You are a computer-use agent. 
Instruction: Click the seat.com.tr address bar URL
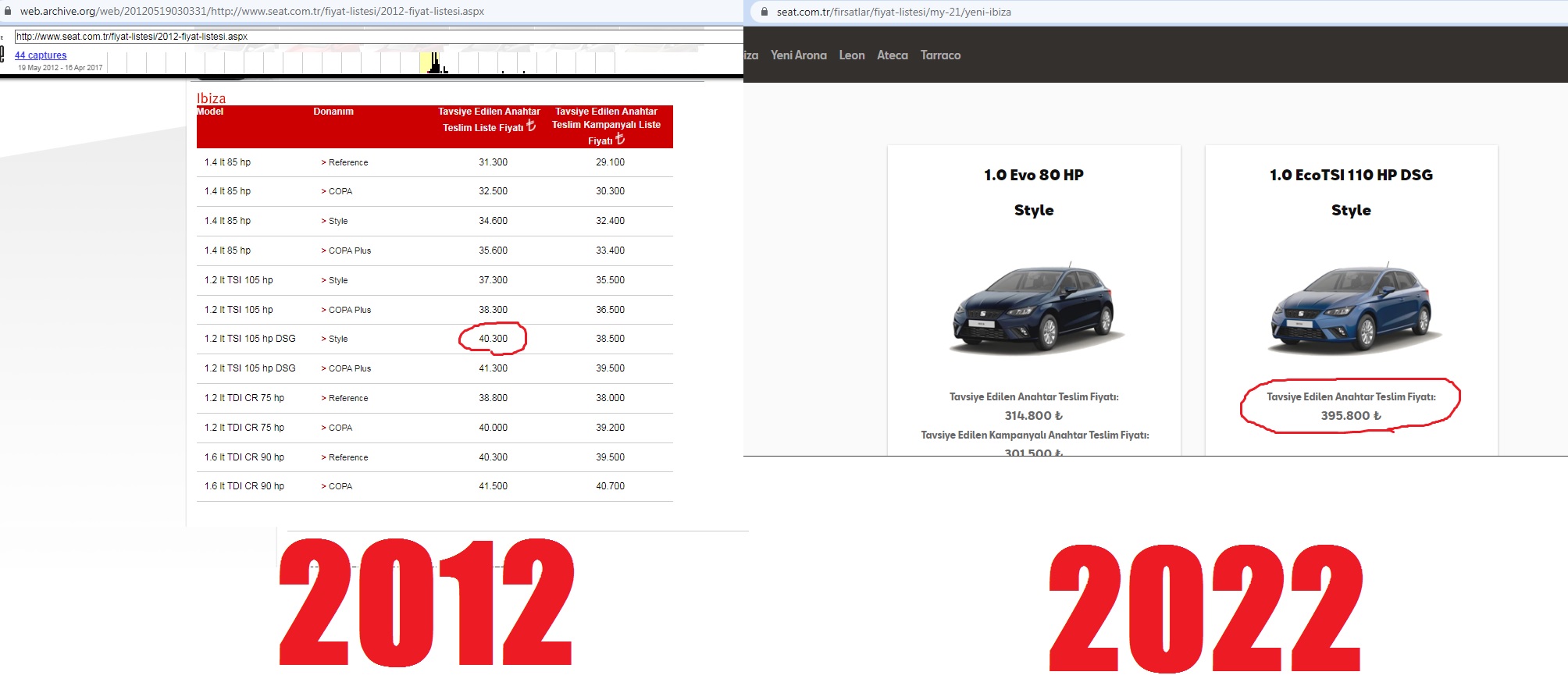(x=893, y=12)
